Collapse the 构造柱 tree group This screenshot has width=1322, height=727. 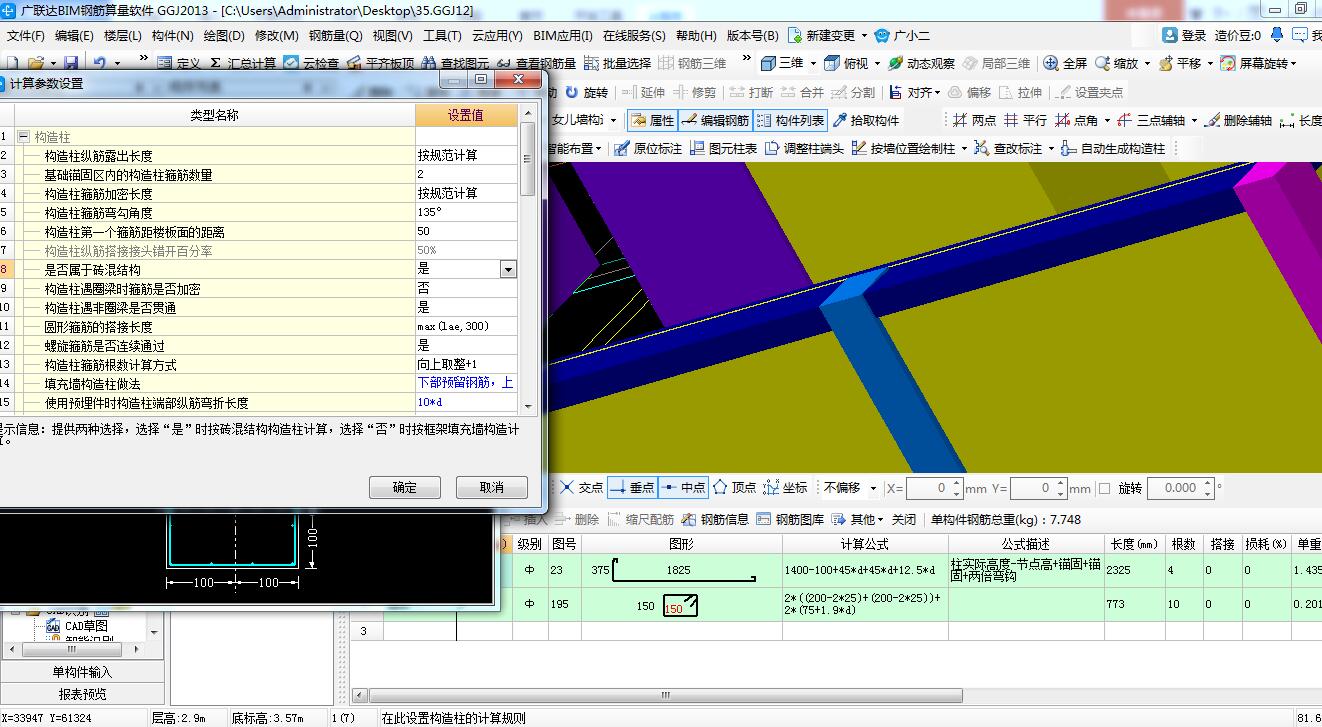(23, 137)
